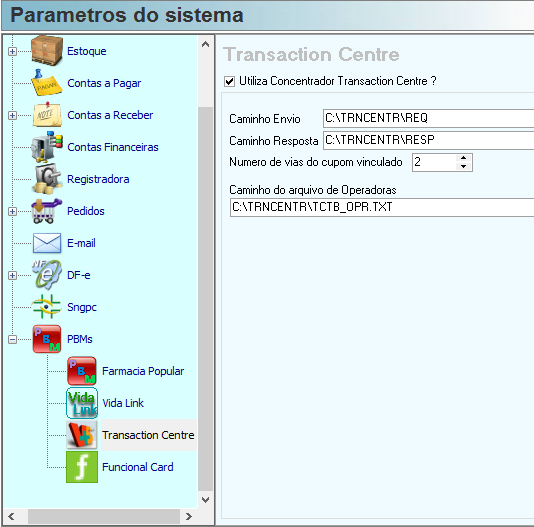
Task: Click the Pedidos label in tree
Action: (x=85, y=211)
